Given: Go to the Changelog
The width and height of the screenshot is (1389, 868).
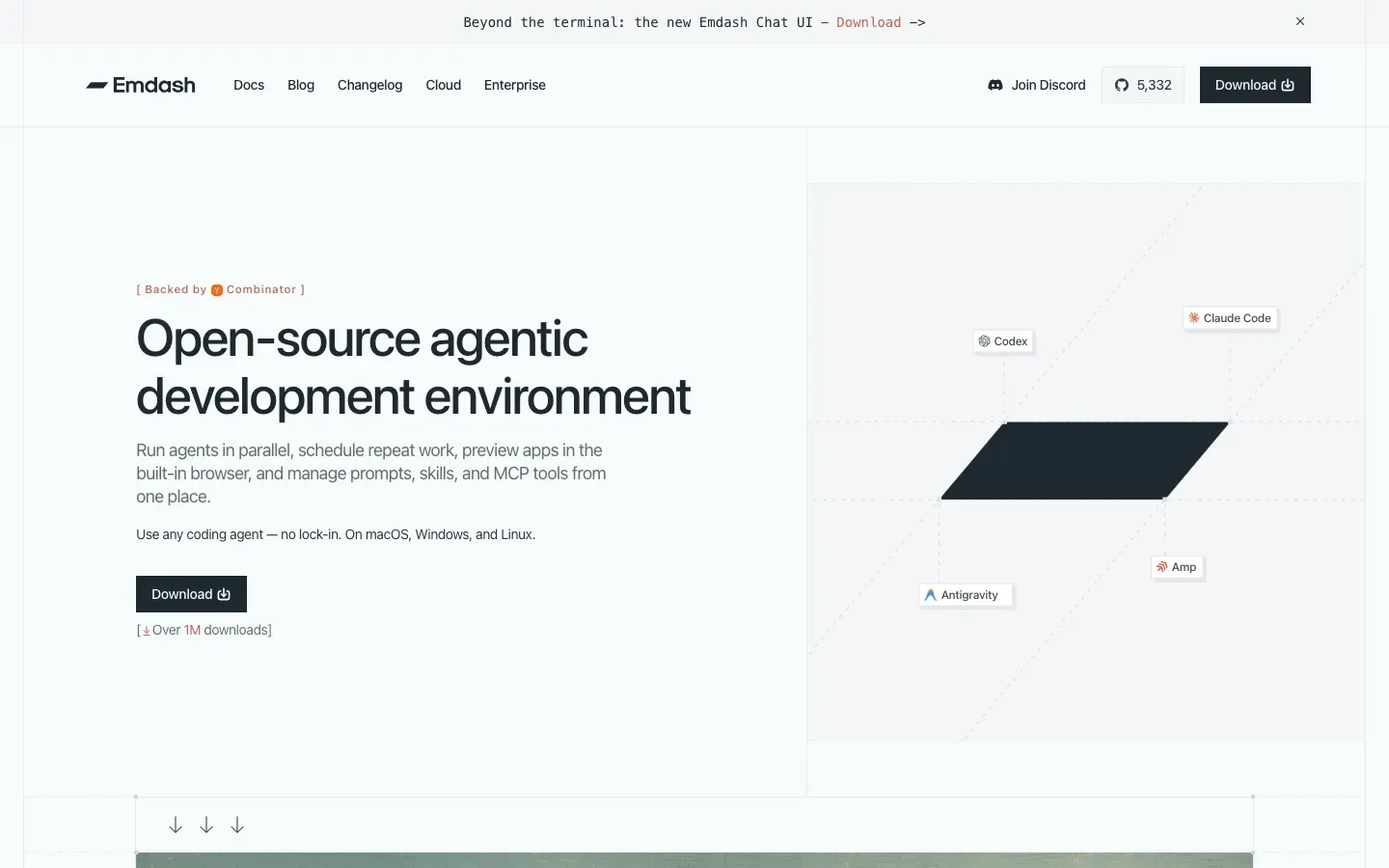Looking at the screenshot, I should click(369, 85).
